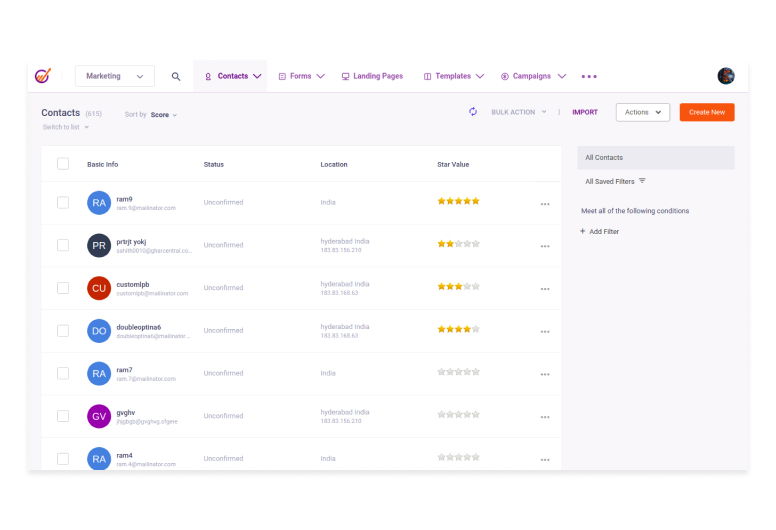Click hyderabad India location for gvghv

[345, 412]
